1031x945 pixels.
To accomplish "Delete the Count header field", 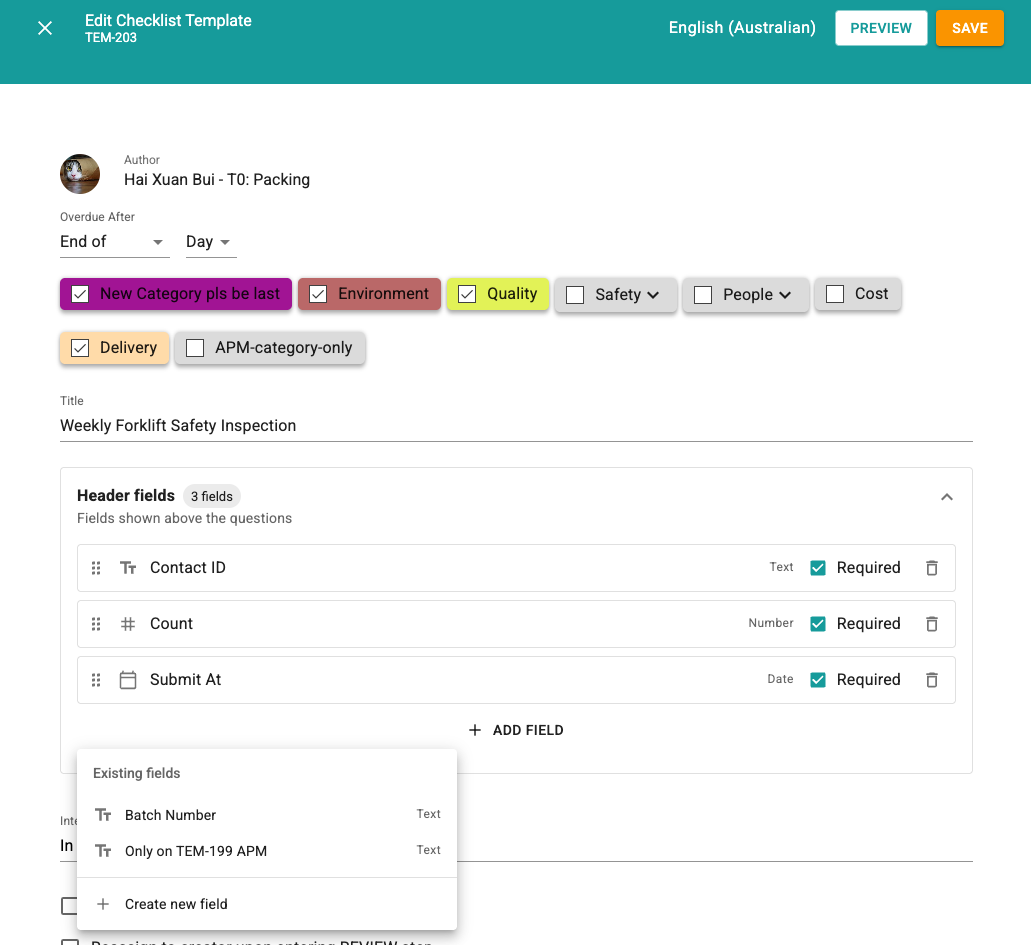I will 932,623.
